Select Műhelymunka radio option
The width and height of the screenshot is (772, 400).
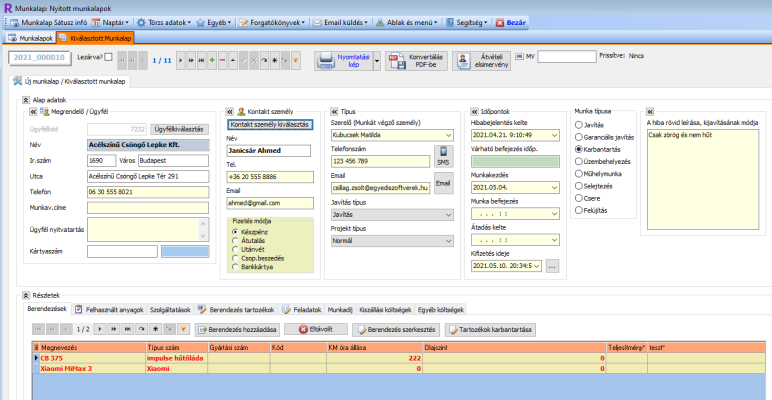(x=579, y=173)
